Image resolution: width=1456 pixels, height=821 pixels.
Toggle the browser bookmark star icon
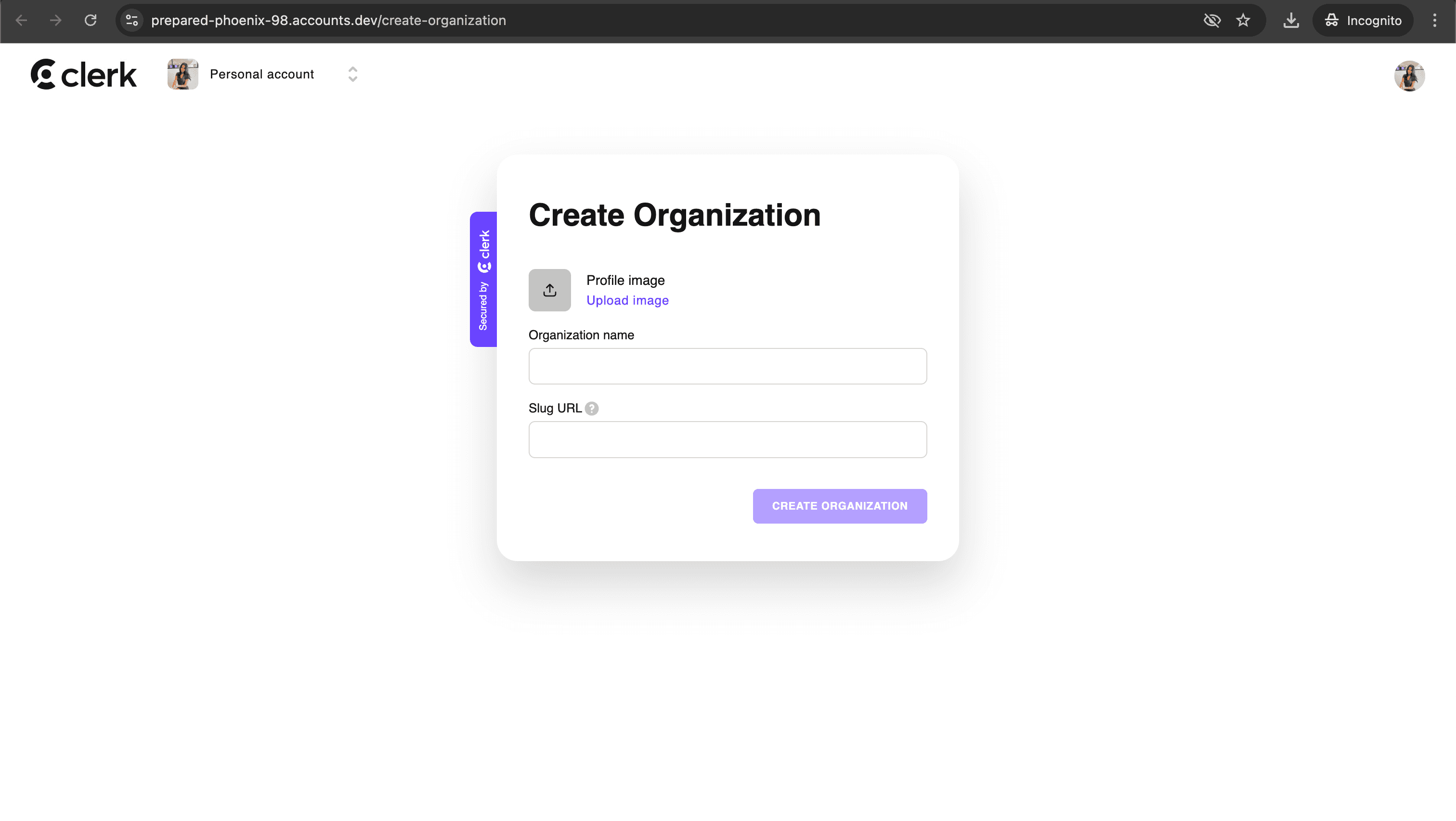click(1243, 20)
